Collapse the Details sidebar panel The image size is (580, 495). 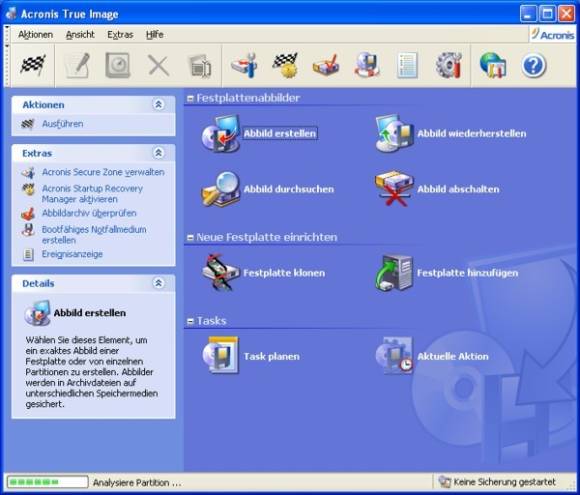tap(158, 283)
